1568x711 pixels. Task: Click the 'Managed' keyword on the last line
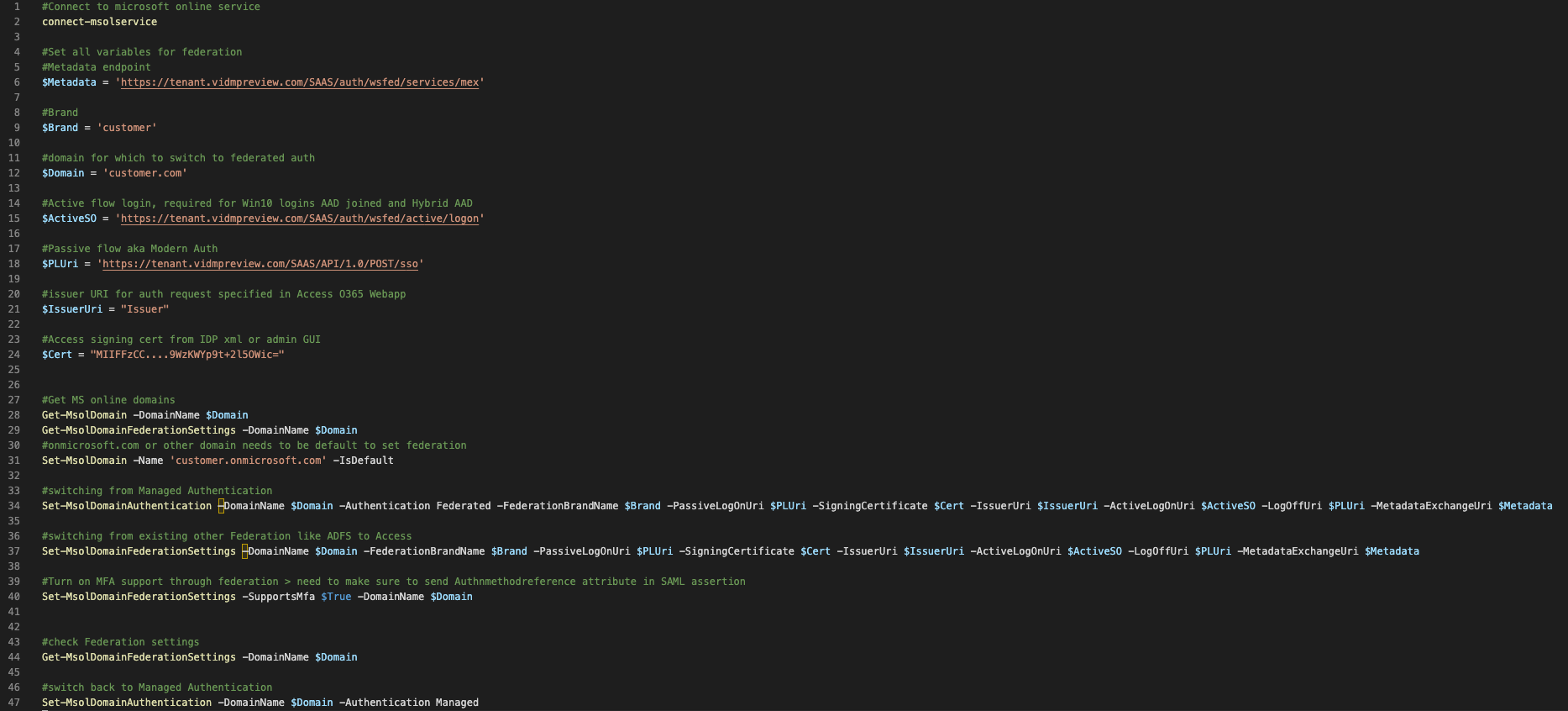coord(457,703)
